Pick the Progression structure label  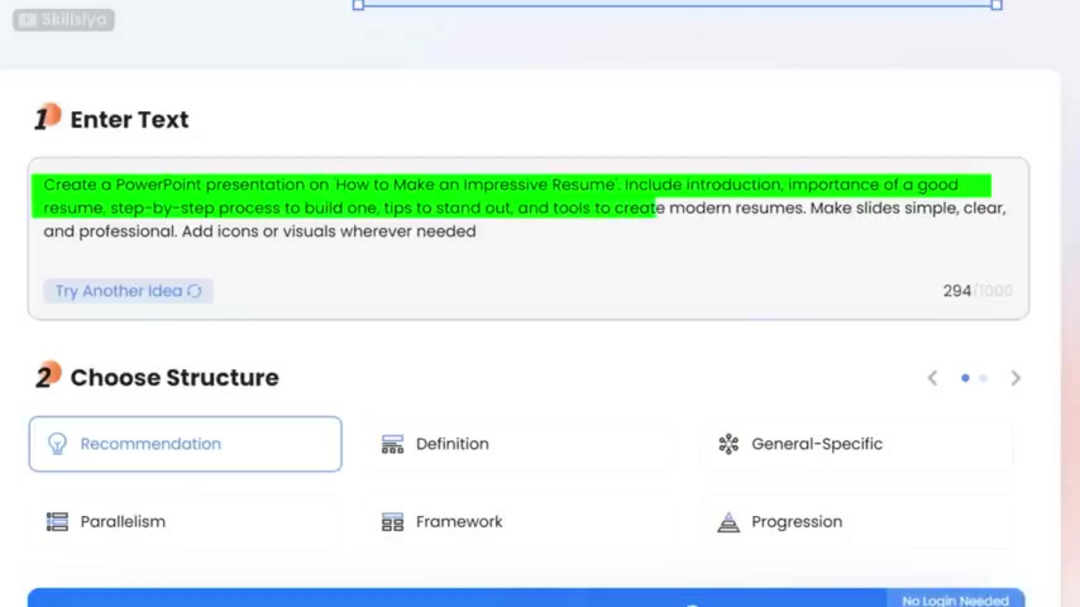[796, 522]
